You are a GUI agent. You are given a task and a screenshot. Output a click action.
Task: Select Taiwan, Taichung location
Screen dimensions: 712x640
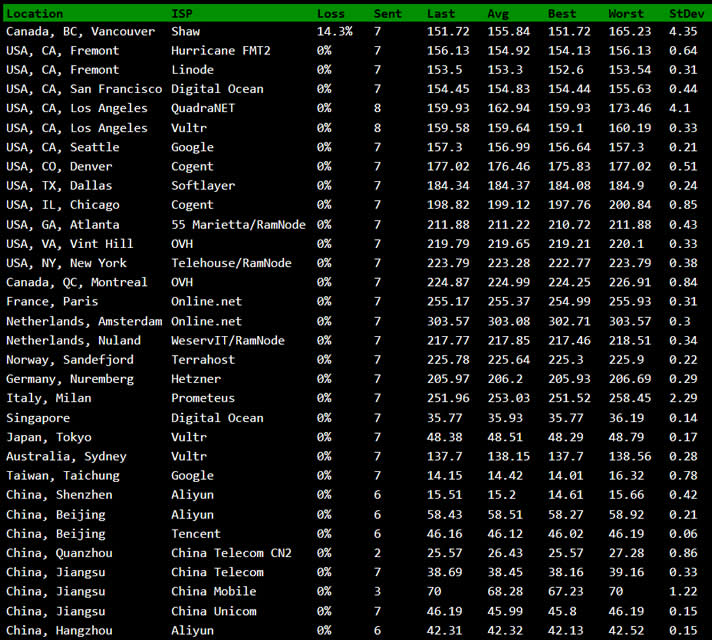[x=63, y=476]
